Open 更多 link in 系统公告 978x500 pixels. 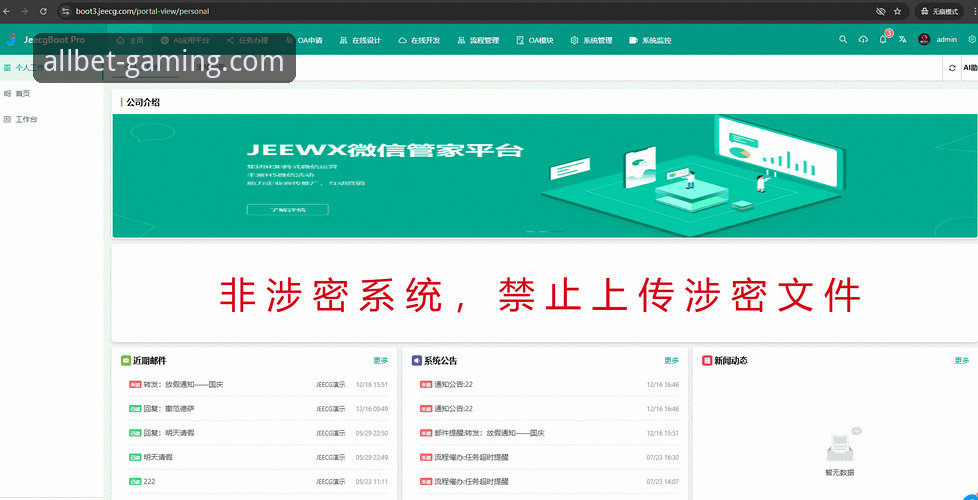(672, 360)
